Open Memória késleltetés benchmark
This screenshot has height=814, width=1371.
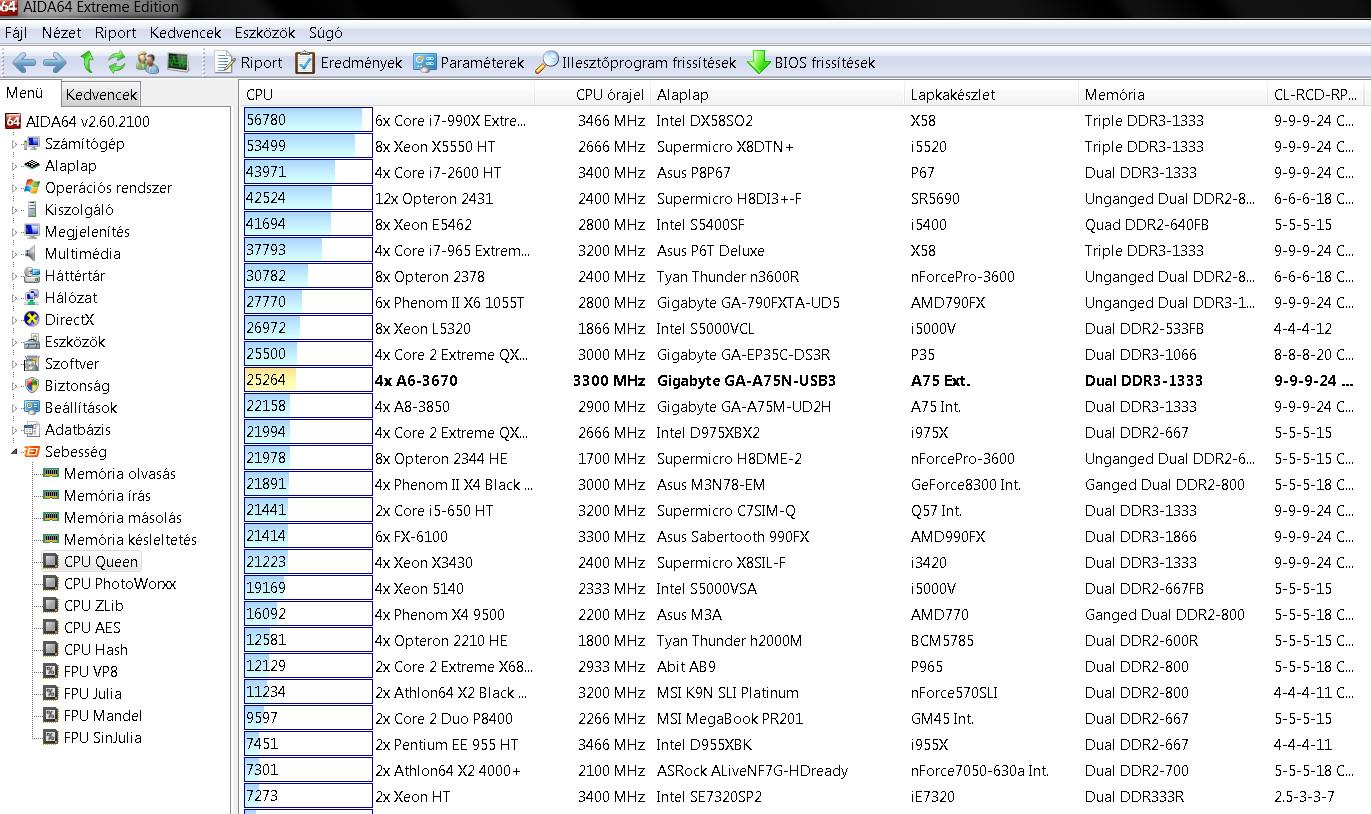click(130, 540)
